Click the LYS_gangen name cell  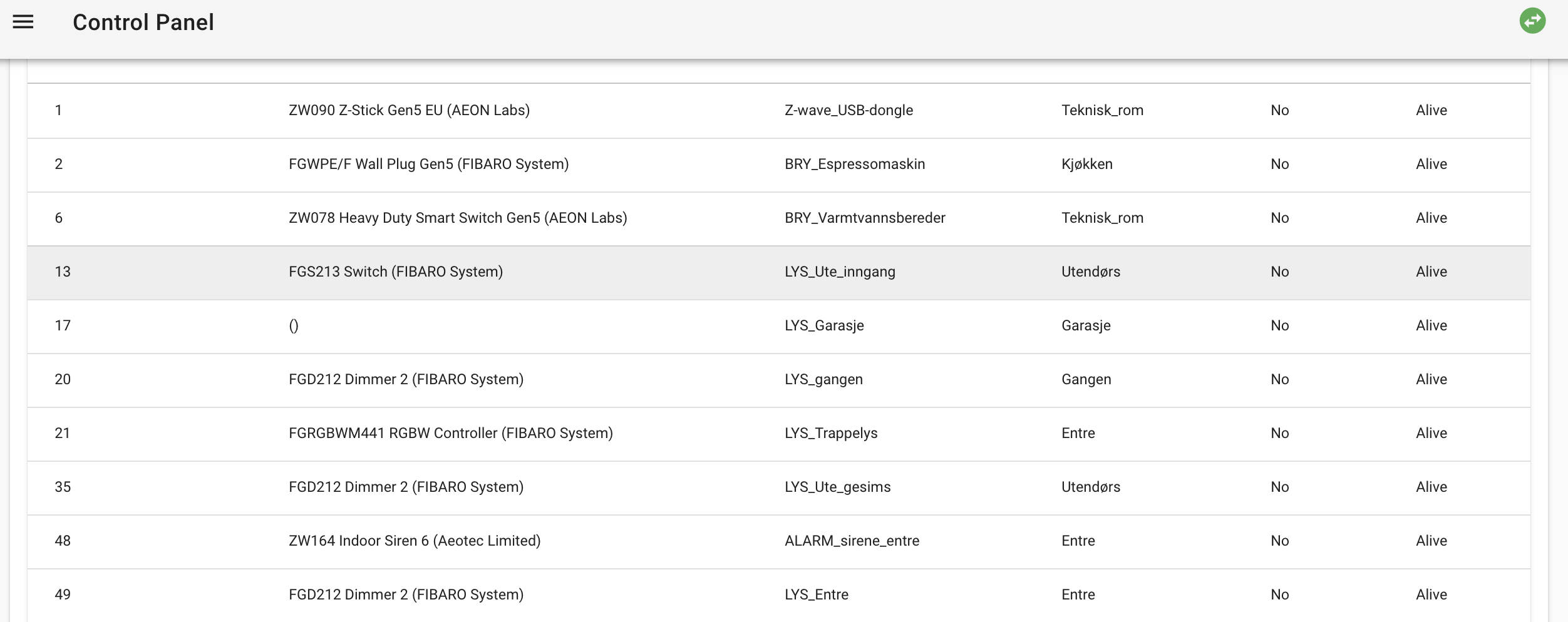click(823, 380)
